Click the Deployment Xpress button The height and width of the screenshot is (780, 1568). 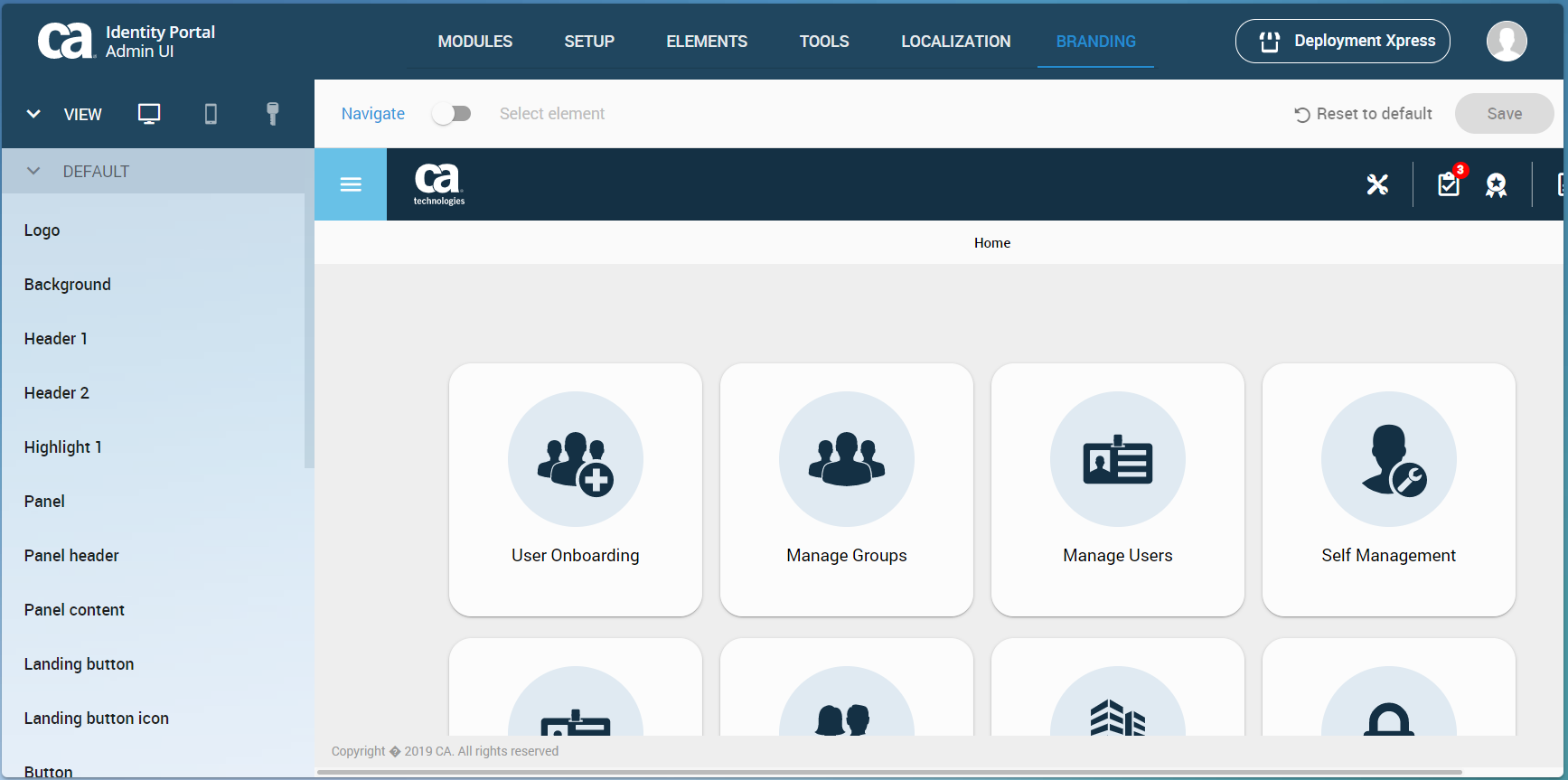(1343, 42)
